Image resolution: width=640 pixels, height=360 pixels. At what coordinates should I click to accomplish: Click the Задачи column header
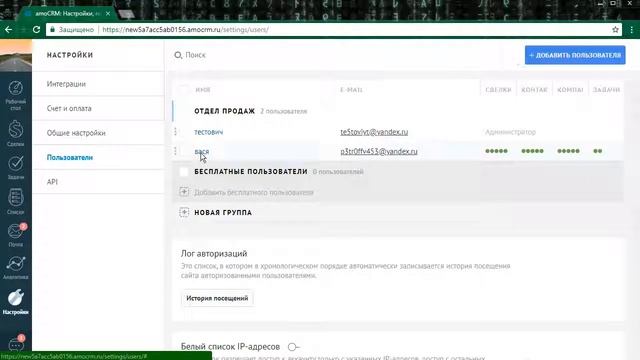click(x=606, y=90)
